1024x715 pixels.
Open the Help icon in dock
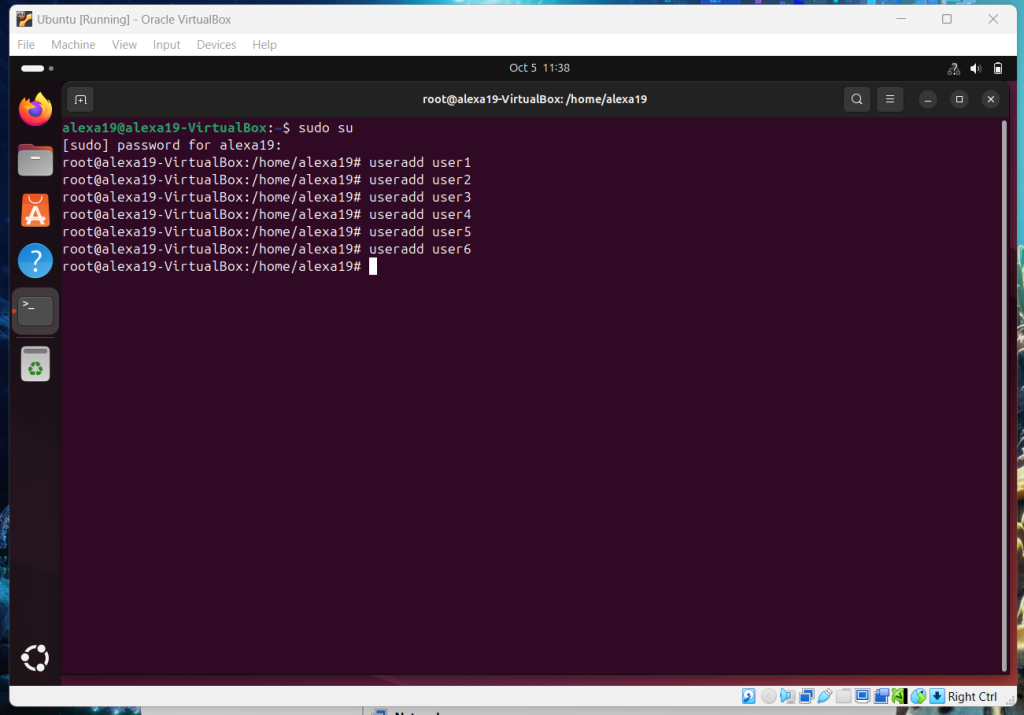35,261
